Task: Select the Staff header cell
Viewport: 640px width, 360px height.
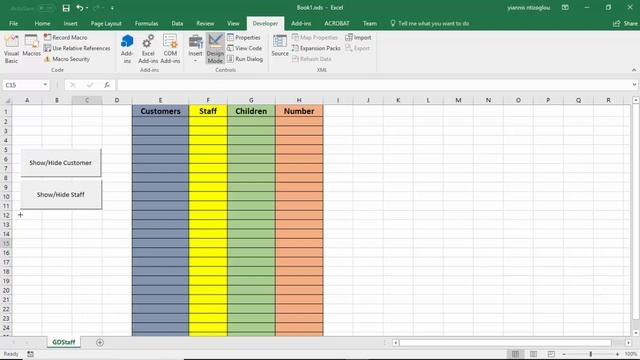Action: click(208, 111)
